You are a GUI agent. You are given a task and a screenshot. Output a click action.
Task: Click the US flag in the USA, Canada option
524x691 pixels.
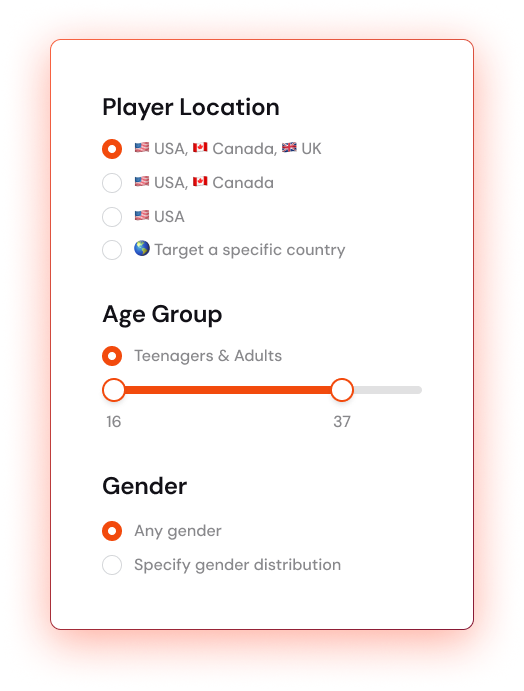(142, 182)
